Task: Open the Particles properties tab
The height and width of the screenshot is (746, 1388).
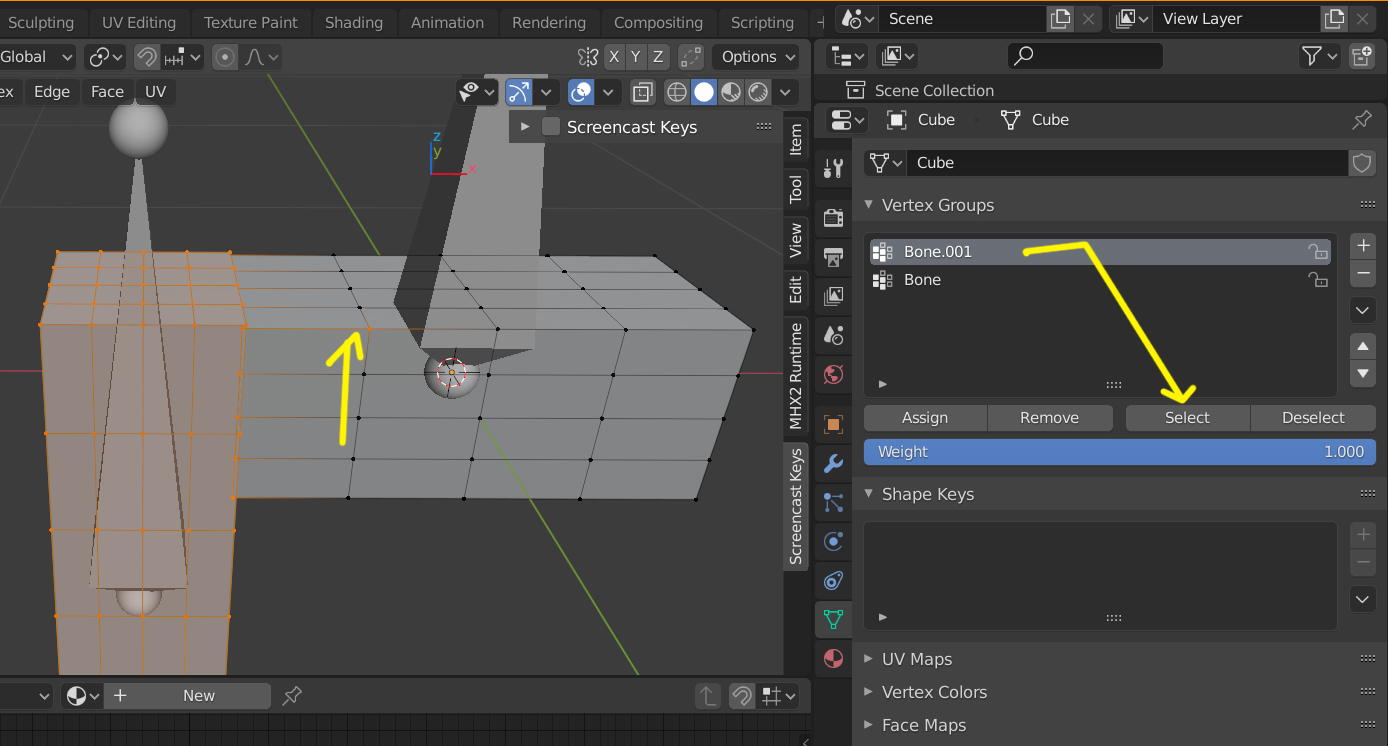Action: tap(833, 502)
